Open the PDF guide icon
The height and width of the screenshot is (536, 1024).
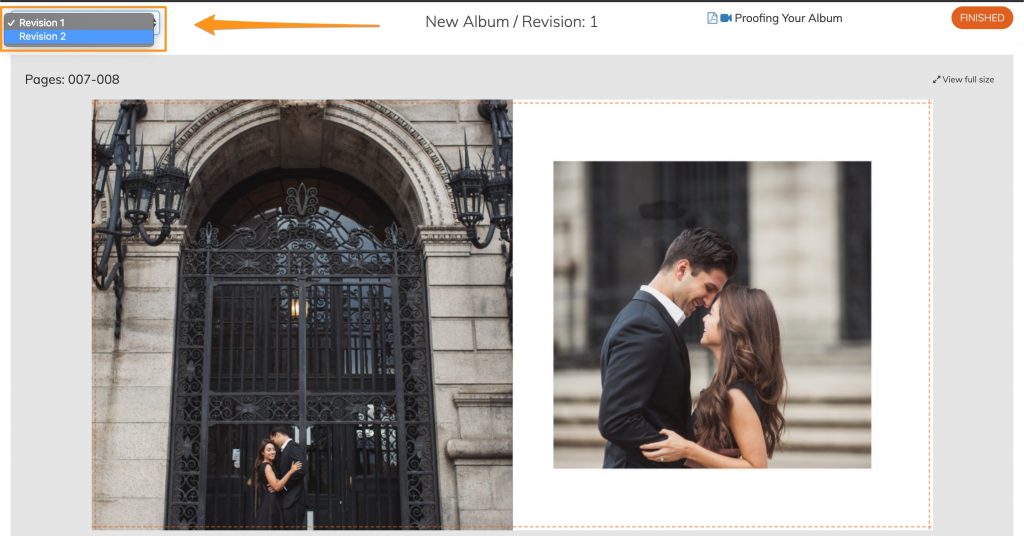coord(712,18)
